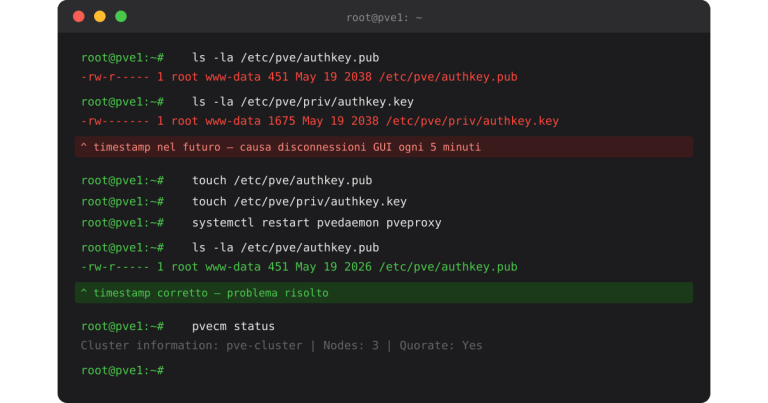Click the 'touch /etc/pve/priv/authkey.key' command

point(299,202)
